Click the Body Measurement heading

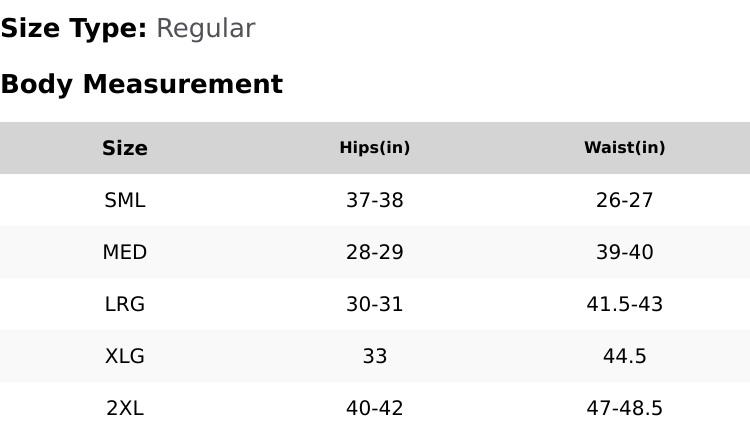click(x=141, y=84)
